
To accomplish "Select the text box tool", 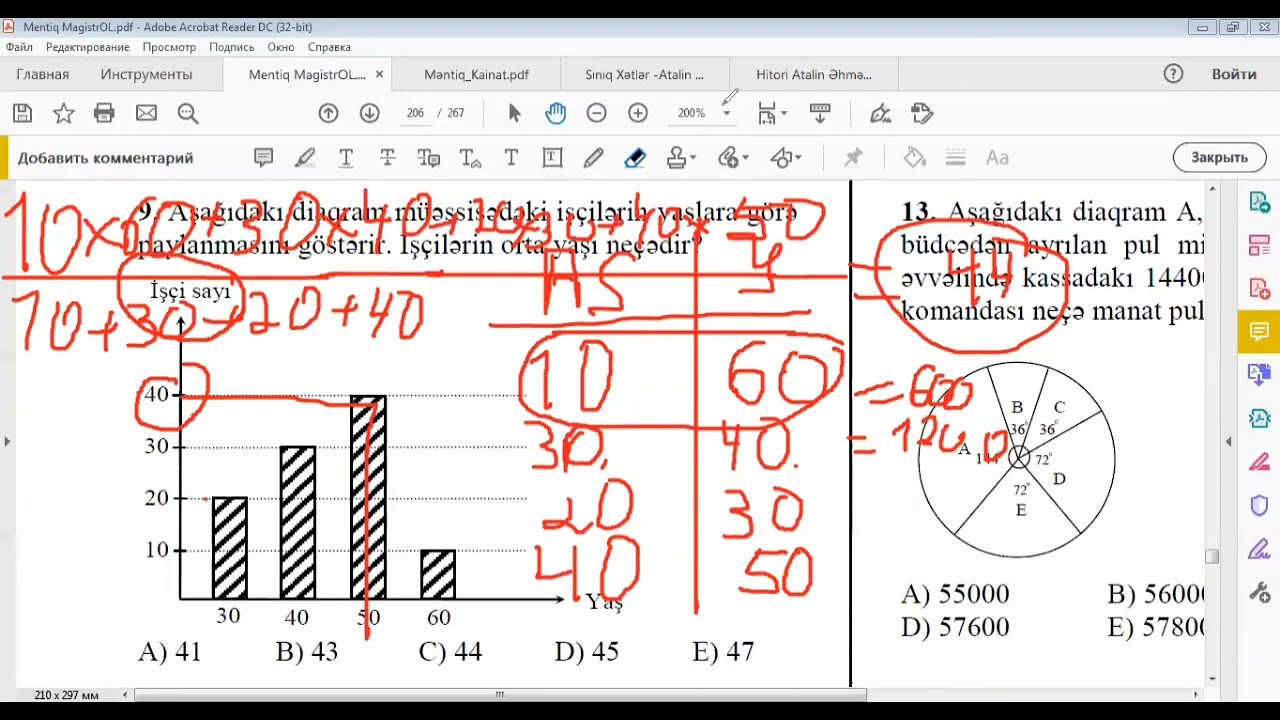I will [x=552, y=157].
